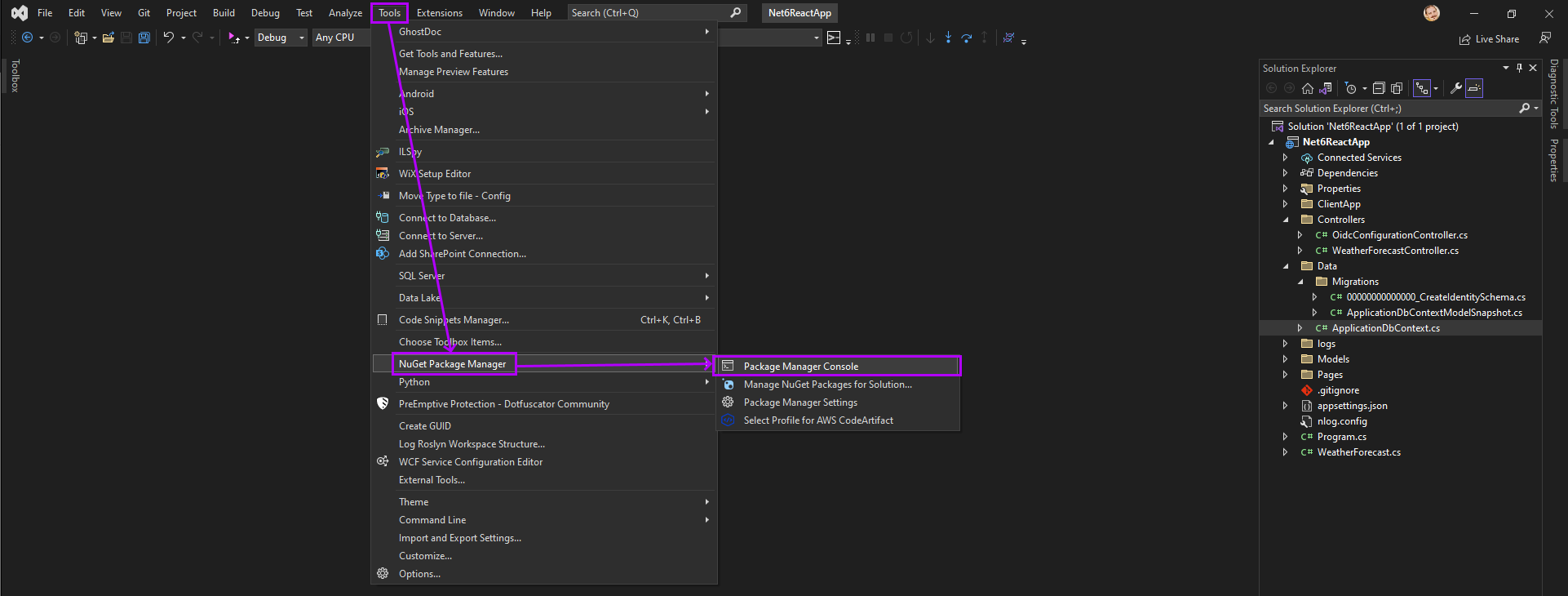Click the Step Over debug arrow
The image size is (1568, 596).
click(x=967, y=38)
